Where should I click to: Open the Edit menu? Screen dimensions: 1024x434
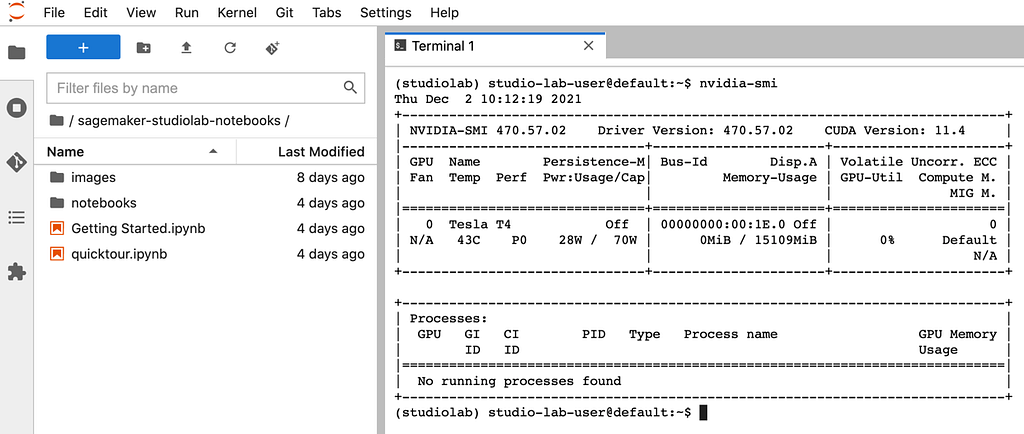click(x=95, y=12)
